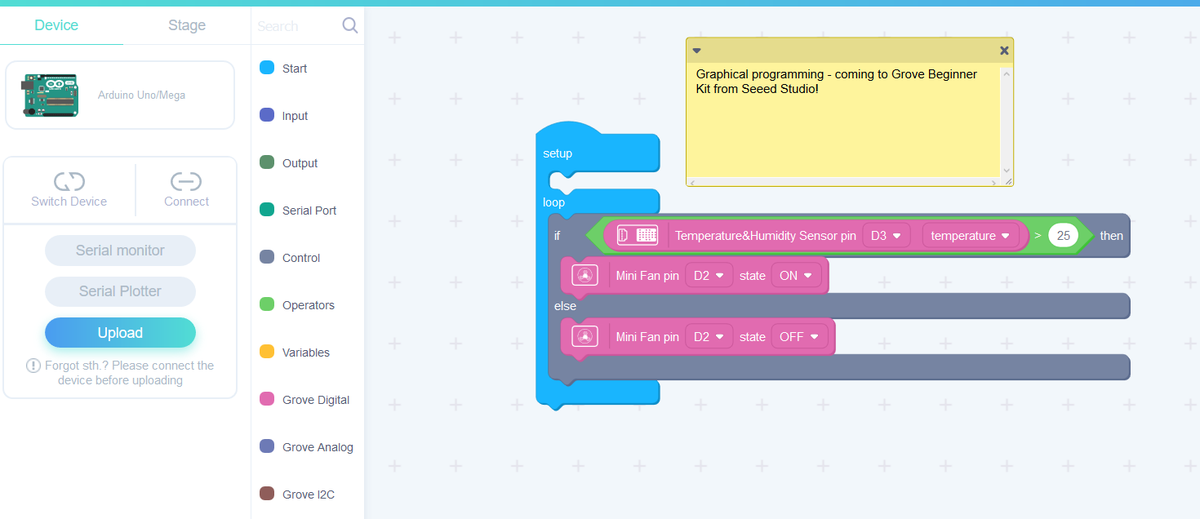Viewport: 1200px width, 519px height.
Task: Open the OFF state dropdown
Action: point(800,337)
